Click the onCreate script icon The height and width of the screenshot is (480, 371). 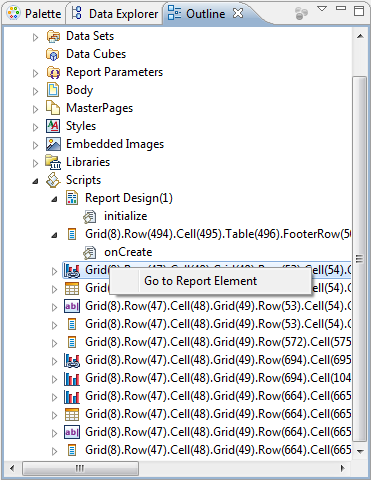(x=90, y=253)
